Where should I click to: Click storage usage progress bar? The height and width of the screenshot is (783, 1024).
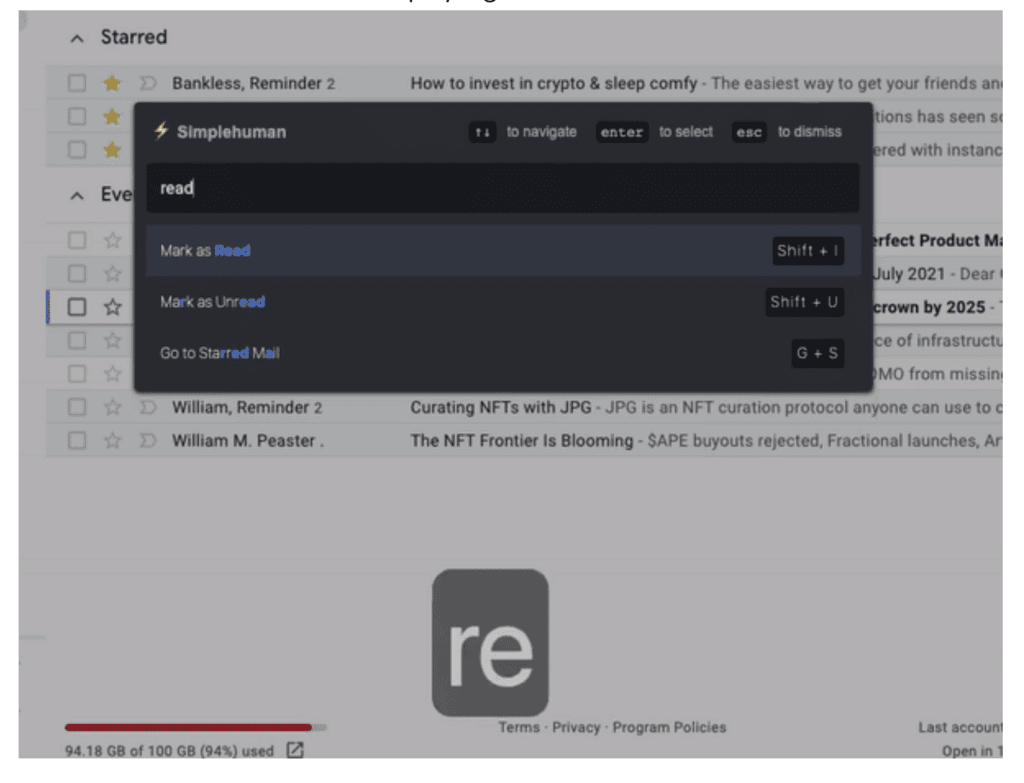click(x=195, y=727)
